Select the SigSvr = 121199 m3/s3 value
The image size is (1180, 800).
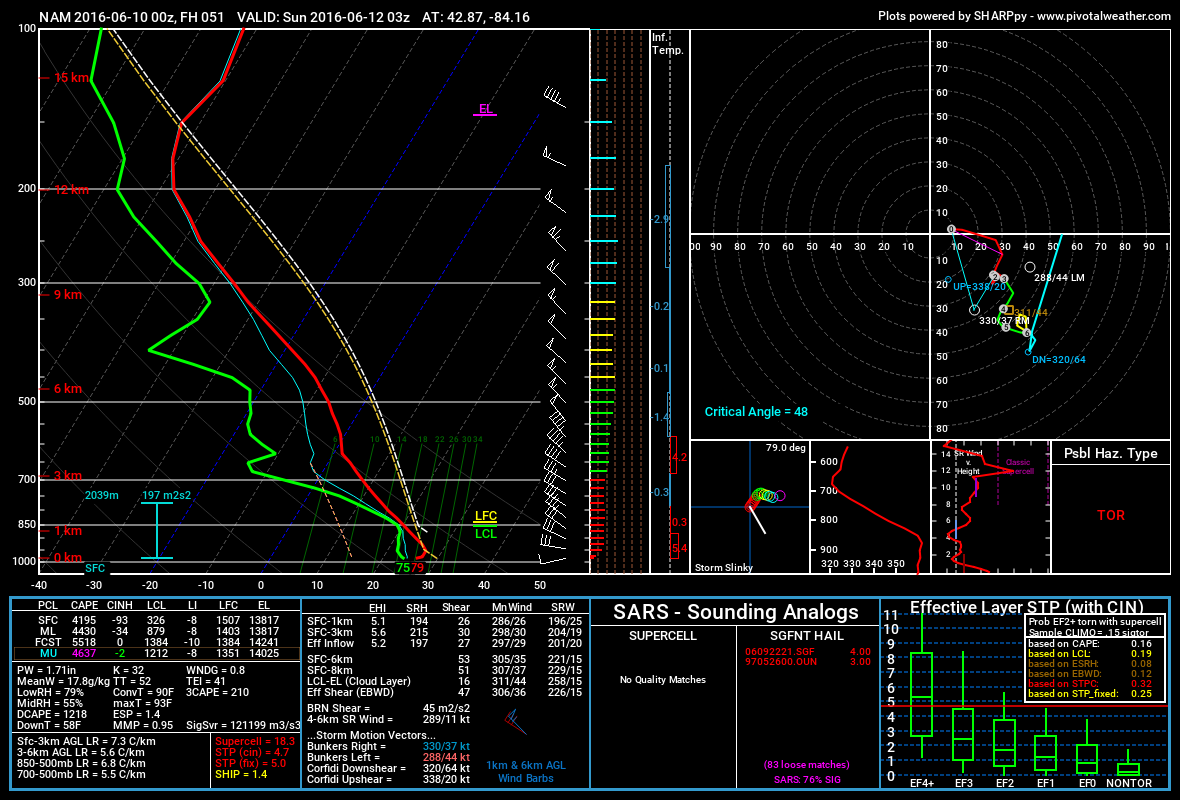[x=244, y=725]
